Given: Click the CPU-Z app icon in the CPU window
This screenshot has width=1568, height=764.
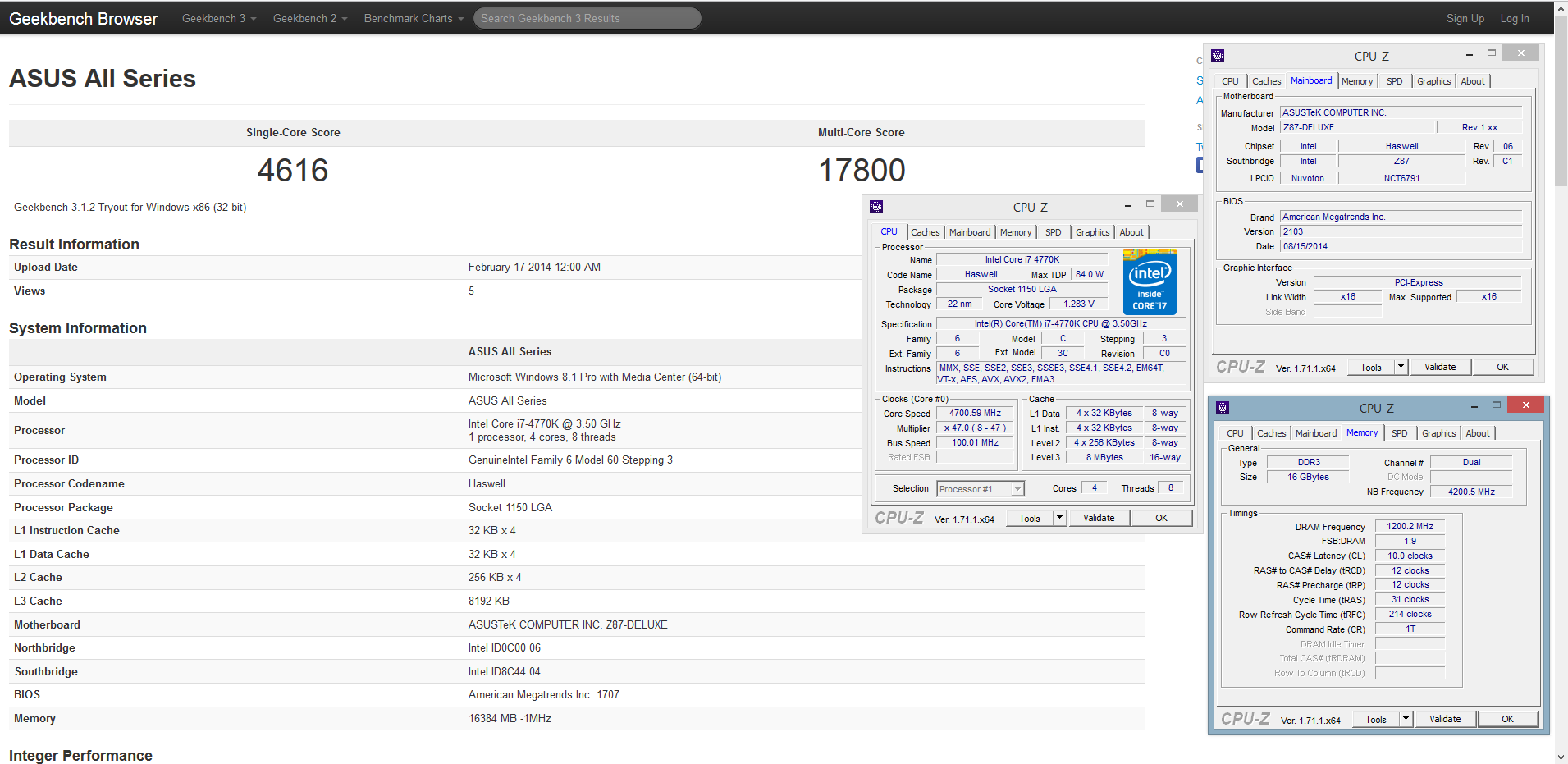Looking at the screenshot, I should click(876, 207).
